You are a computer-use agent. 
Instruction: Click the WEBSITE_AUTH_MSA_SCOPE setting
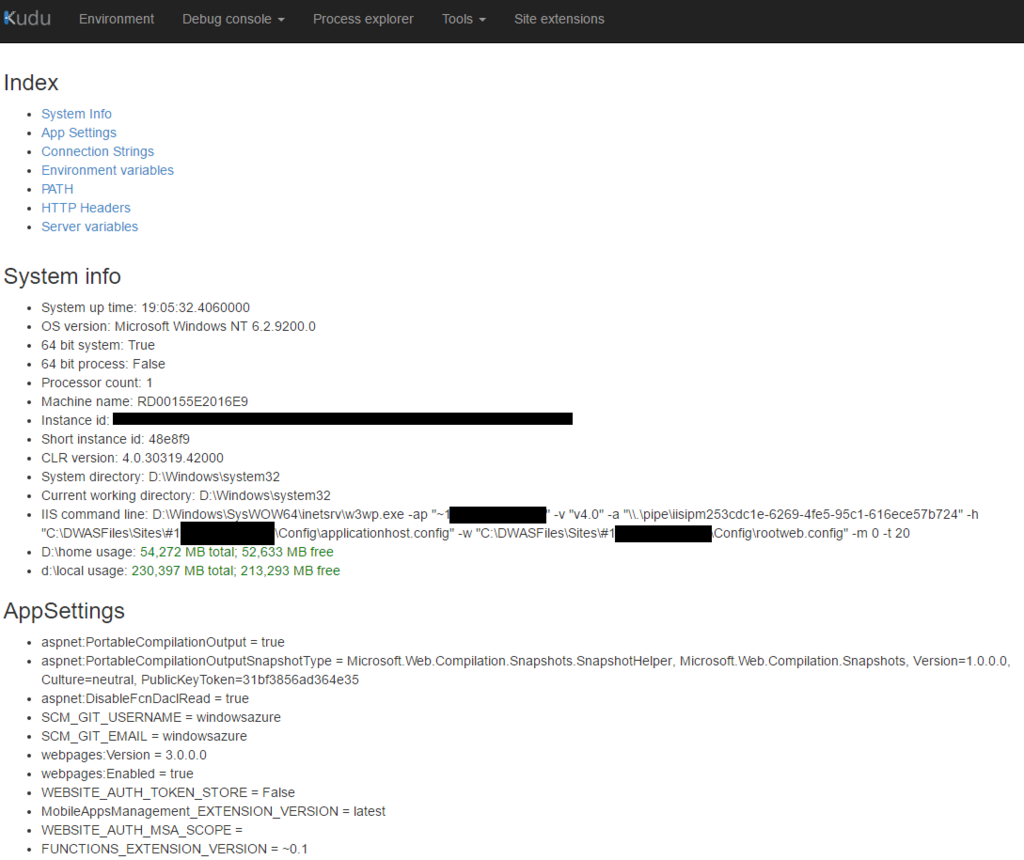pyautogui.click(x=142, y=831)
